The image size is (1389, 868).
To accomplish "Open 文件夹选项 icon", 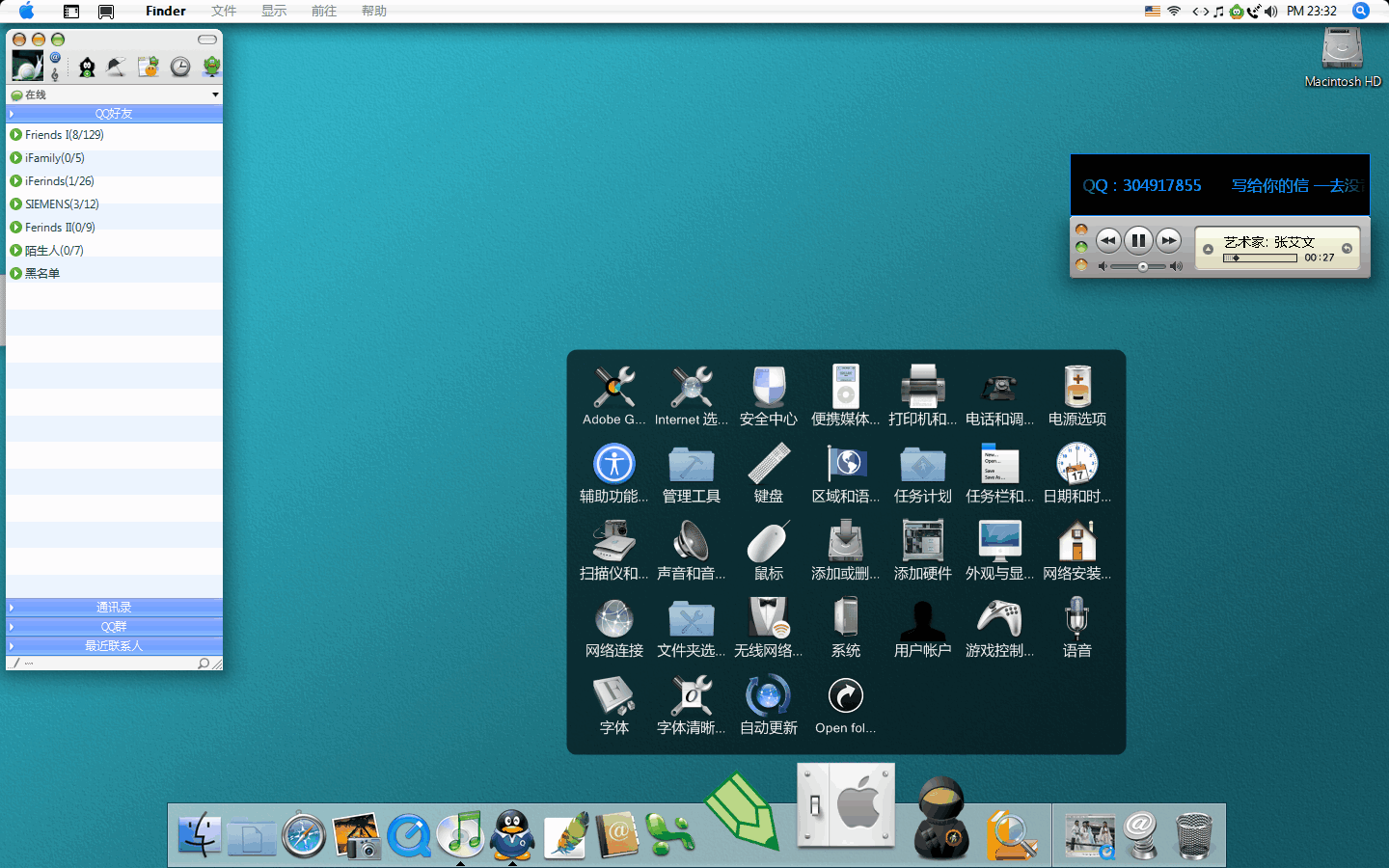I will tap(692, 618).
